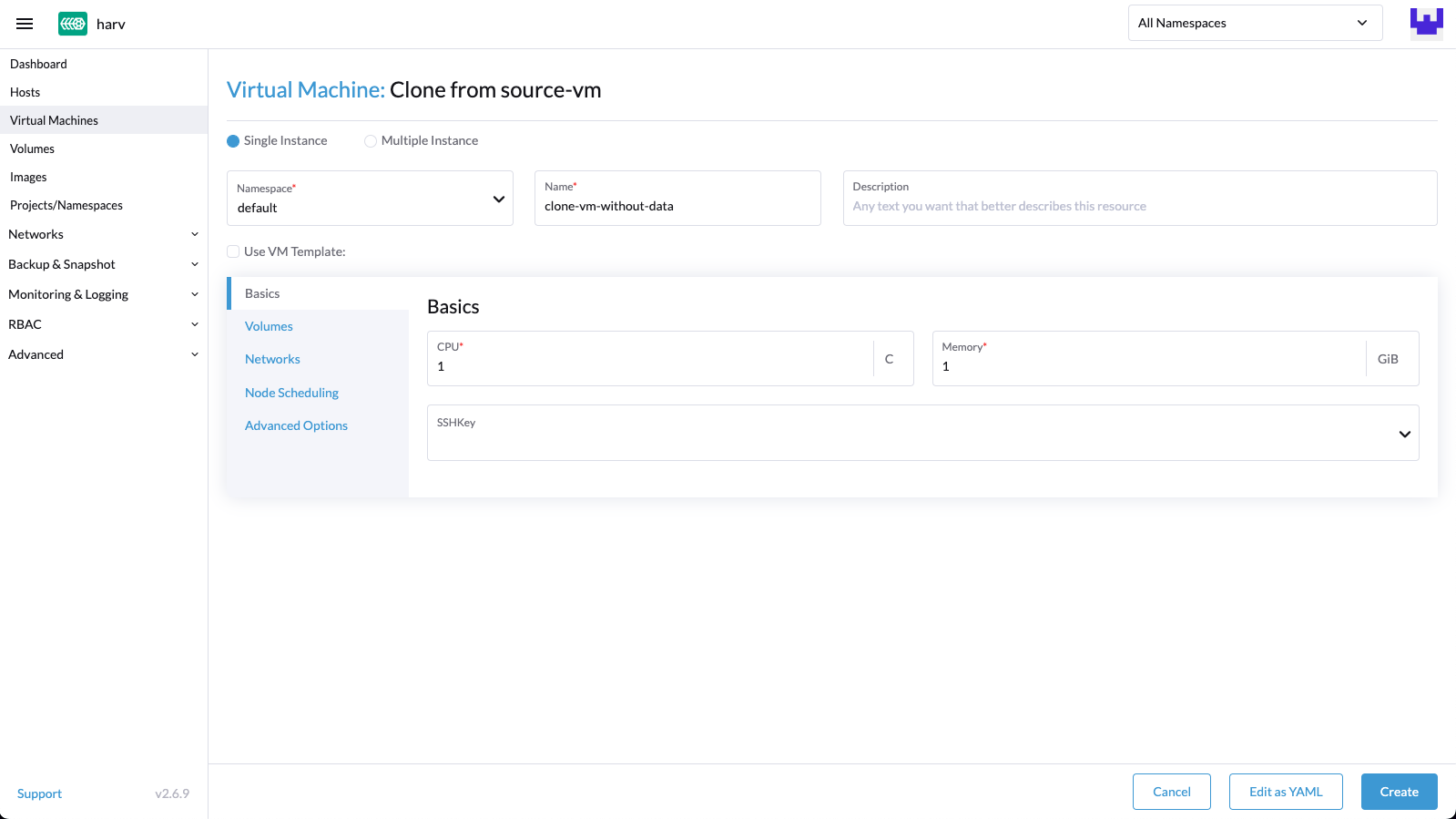Select the Multiple Instance option
Screen dimensions: 1456x819
click(x=371, y=141)
